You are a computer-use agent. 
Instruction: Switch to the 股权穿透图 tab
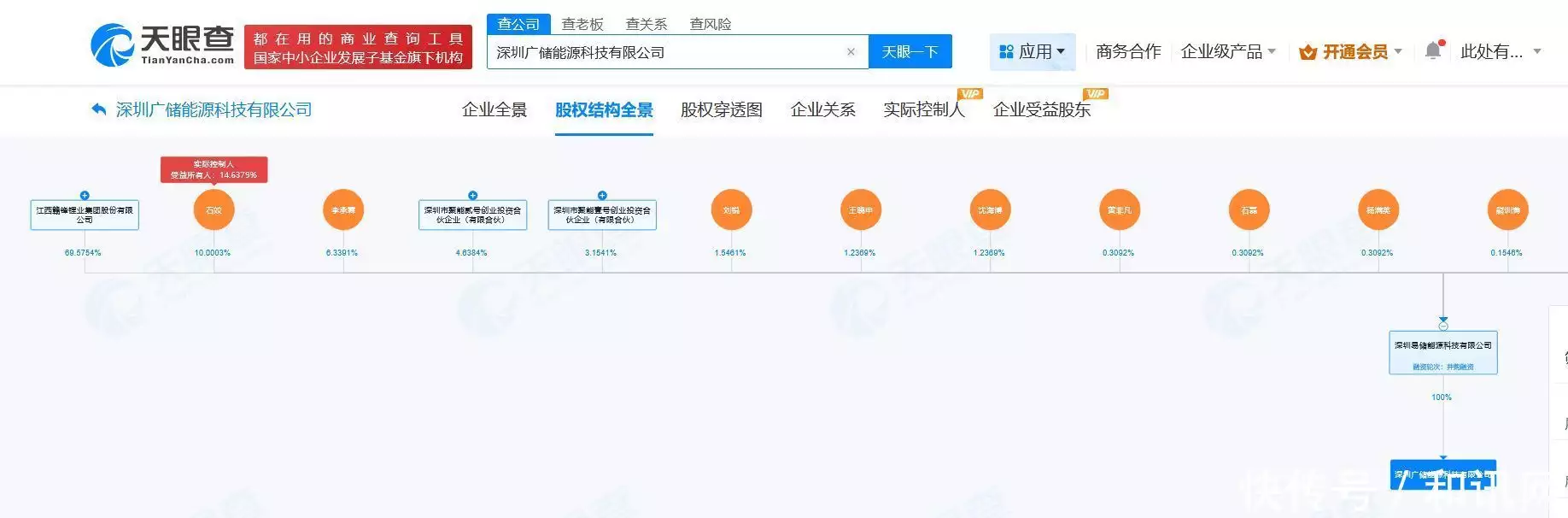pos(722,109)
